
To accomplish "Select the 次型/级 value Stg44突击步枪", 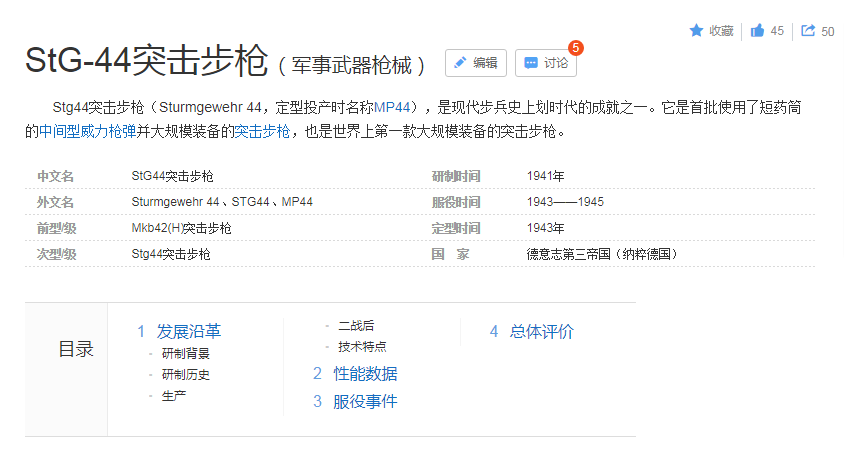I will 171,254.
